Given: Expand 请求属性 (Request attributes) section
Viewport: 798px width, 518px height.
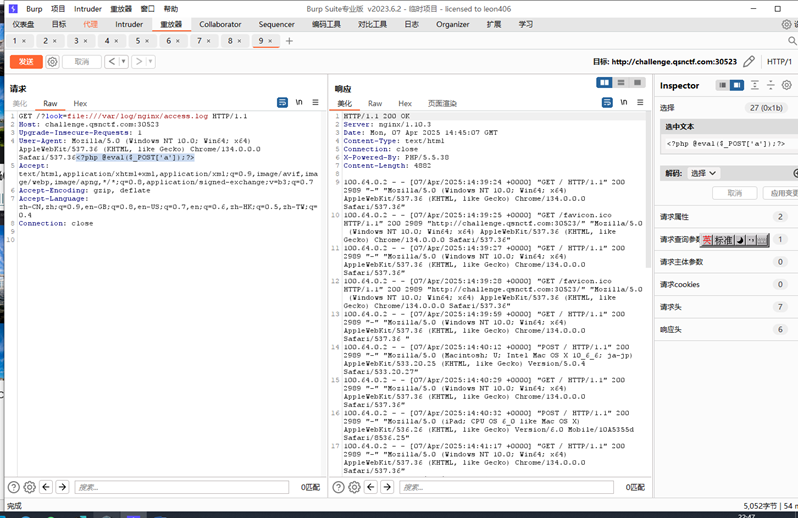Looking at the screenshot, I should click(x=726, y=217).
